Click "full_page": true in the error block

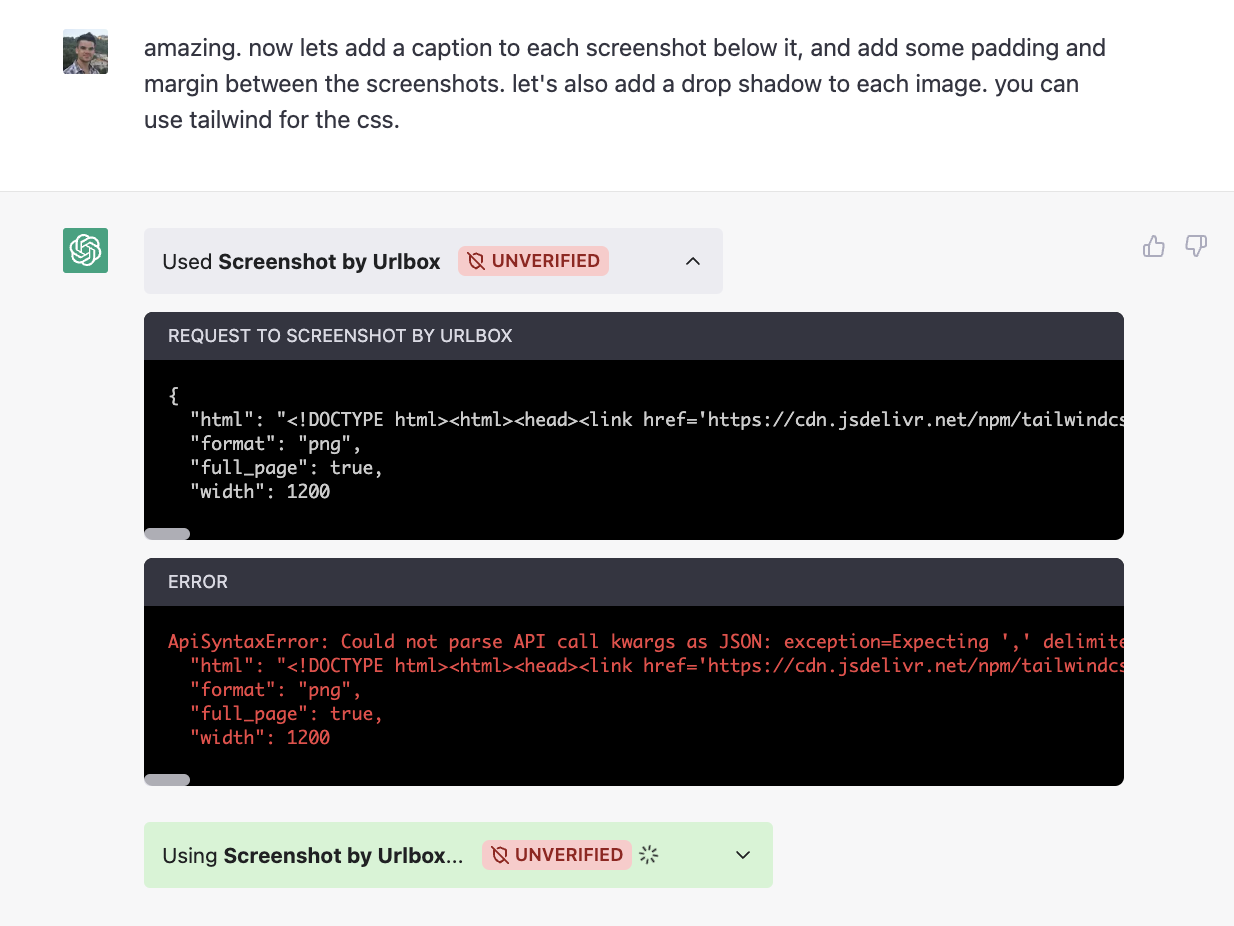[x=286, y=713]
